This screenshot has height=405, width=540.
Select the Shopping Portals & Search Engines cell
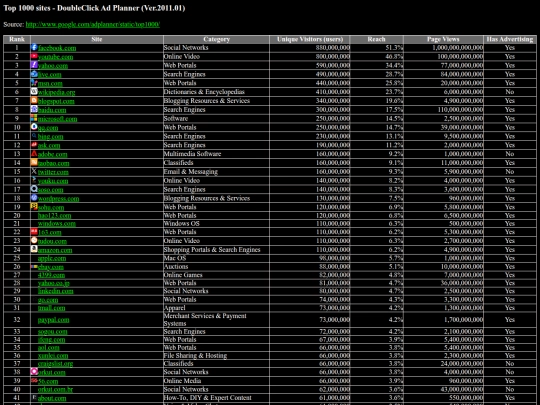point(216,250)
